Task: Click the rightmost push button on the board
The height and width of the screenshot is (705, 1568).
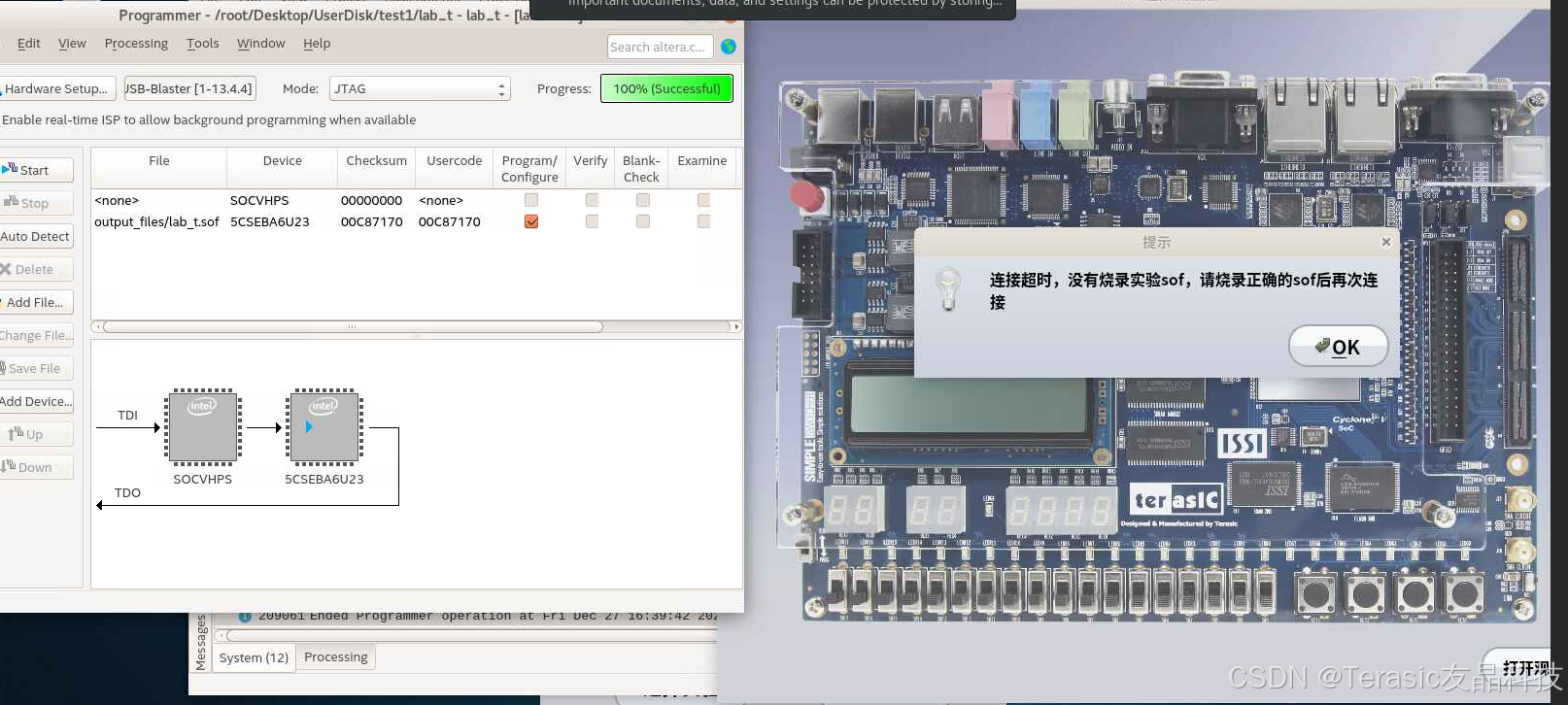Action: [1463, 592]
